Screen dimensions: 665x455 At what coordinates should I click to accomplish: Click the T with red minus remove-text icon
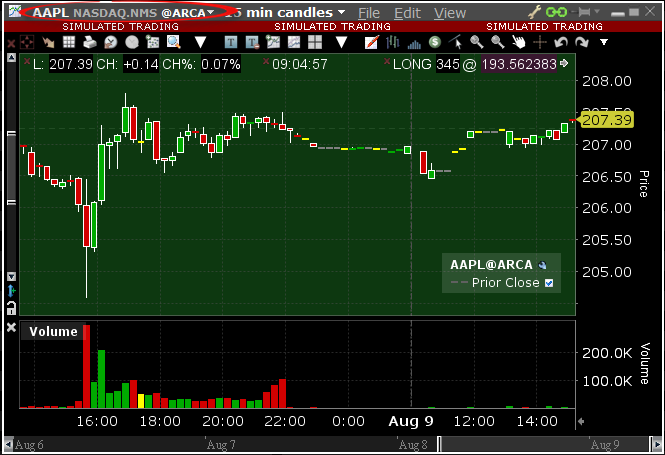(252, 42)
